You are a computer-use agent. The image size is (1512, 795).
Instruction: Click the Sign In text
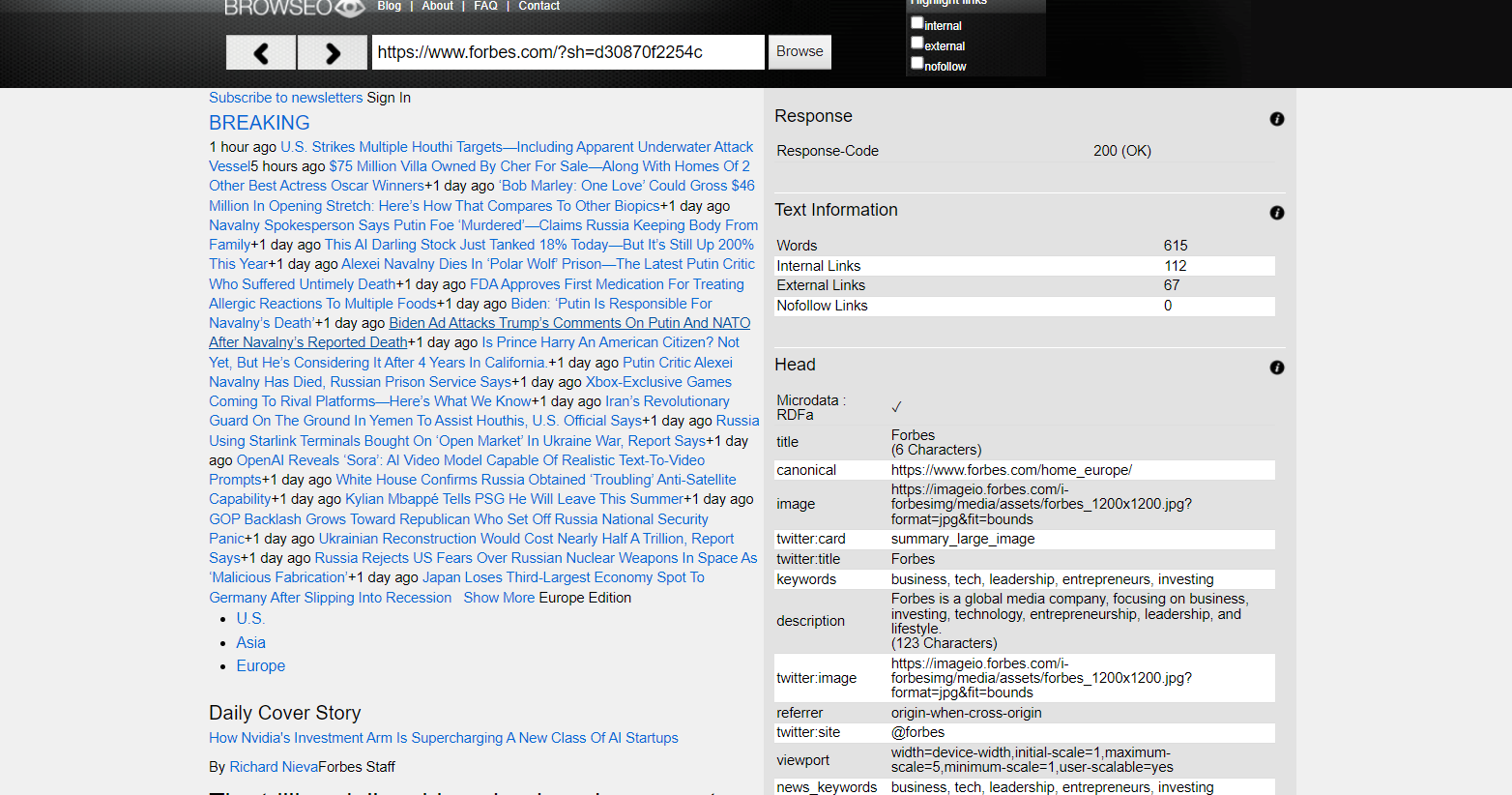point(389,98)
